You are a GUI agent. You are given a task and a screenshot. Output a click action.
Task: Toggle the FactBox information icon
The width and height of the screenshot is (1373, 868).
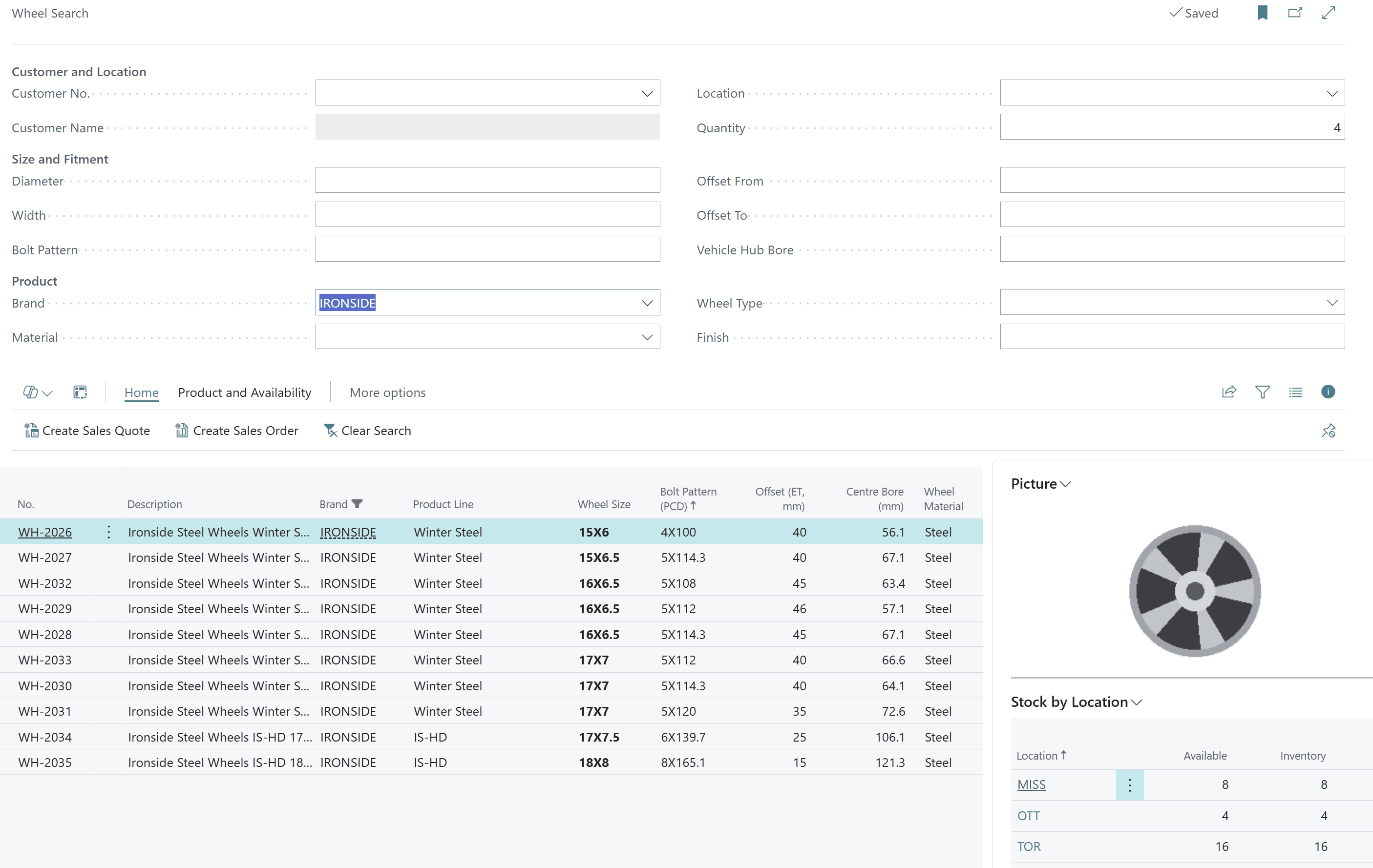(1328, 392)
